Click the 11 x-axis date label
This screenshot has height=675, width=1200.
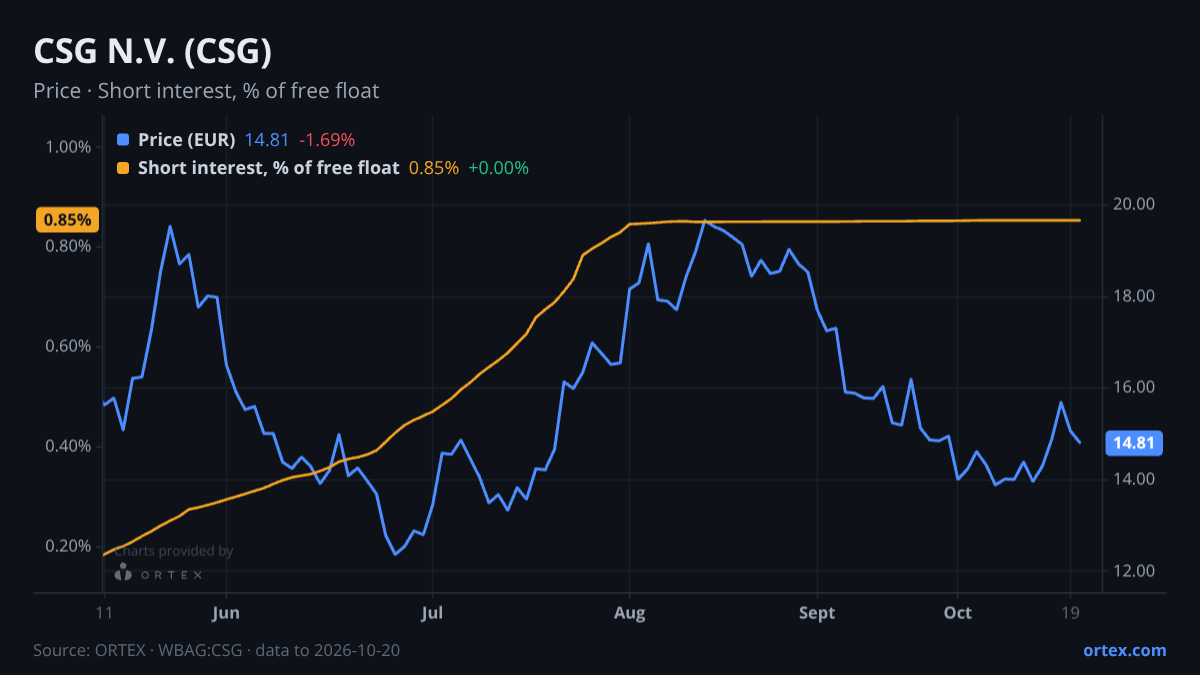pyautogui.click(x=103, y=613)
